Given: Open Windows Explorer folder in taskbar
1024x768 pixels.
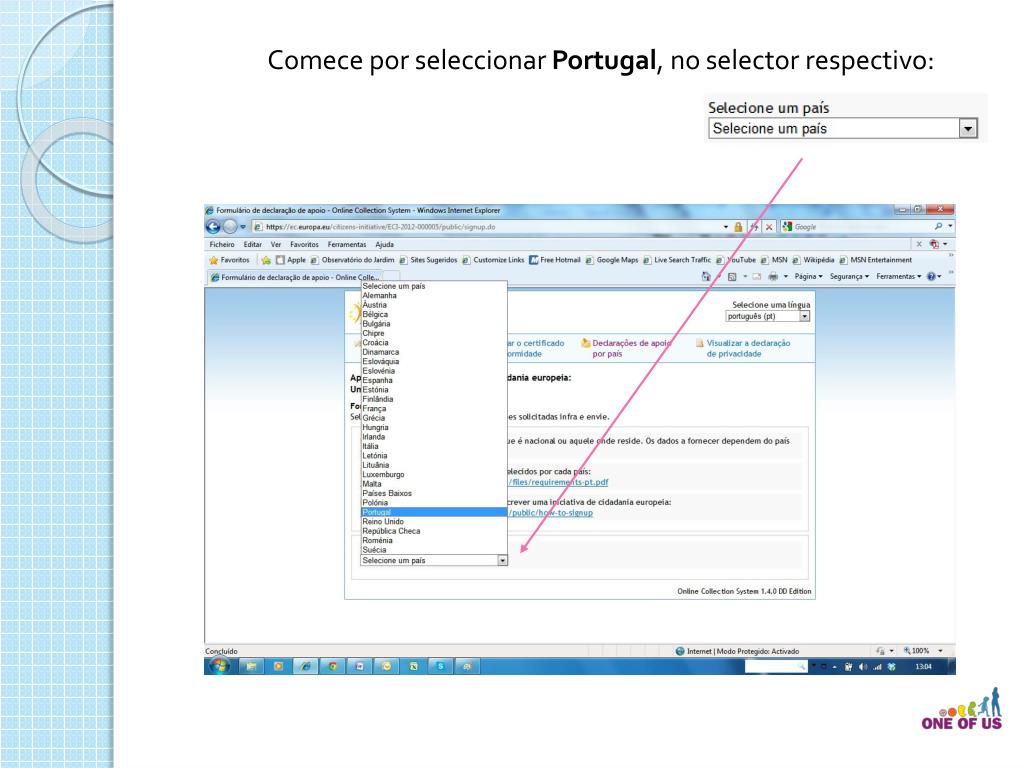Looking at the screenshot, I should coord(251,666).
